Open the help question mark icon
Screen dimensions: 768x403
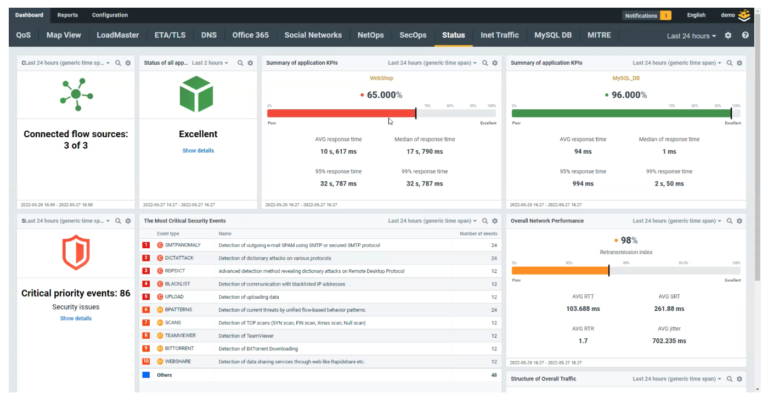(x=745, y=36)
